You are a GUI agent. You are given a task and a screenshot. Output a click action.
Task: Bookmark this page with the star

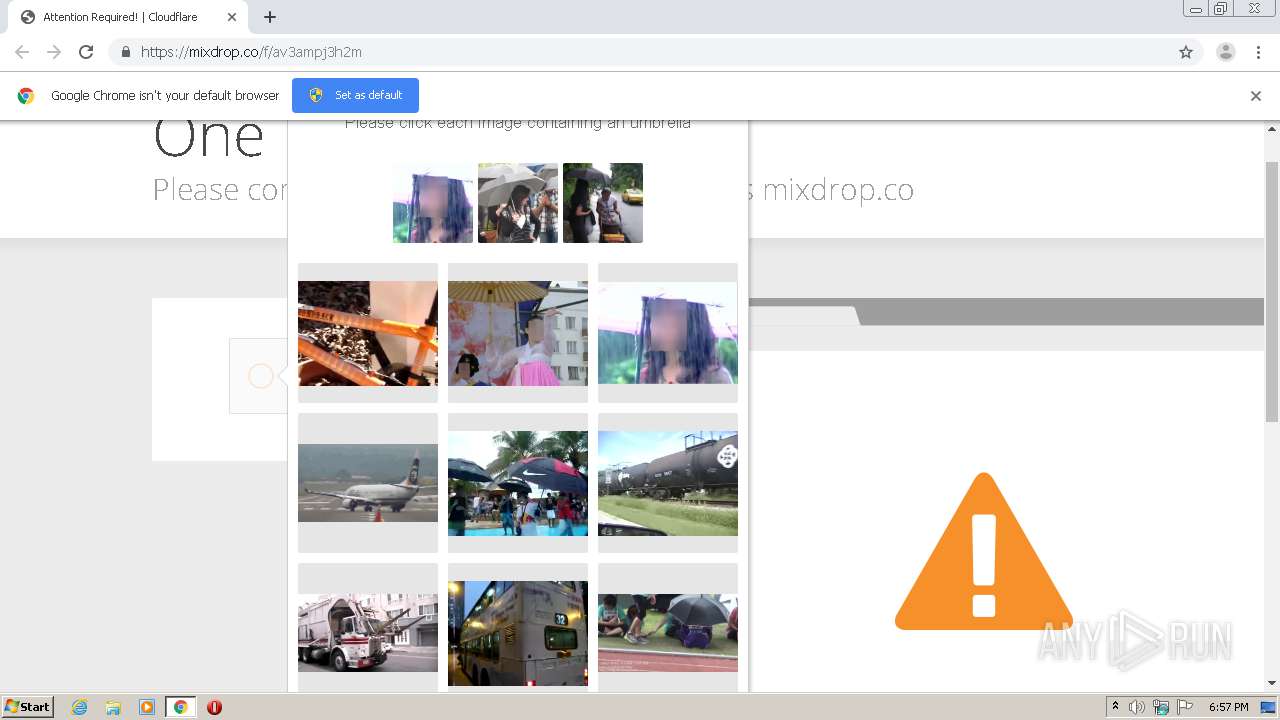pos(1186,52)
